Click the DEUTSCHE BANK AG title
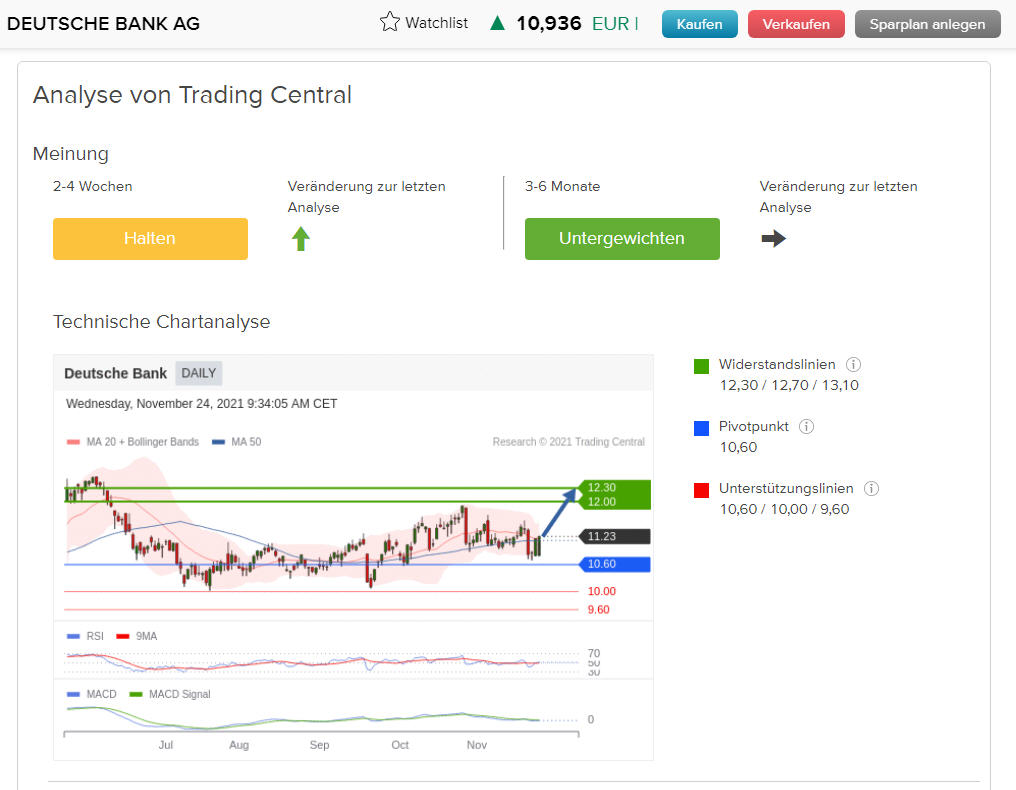This screenshot has width=1016, height=790. click(104, 24)
